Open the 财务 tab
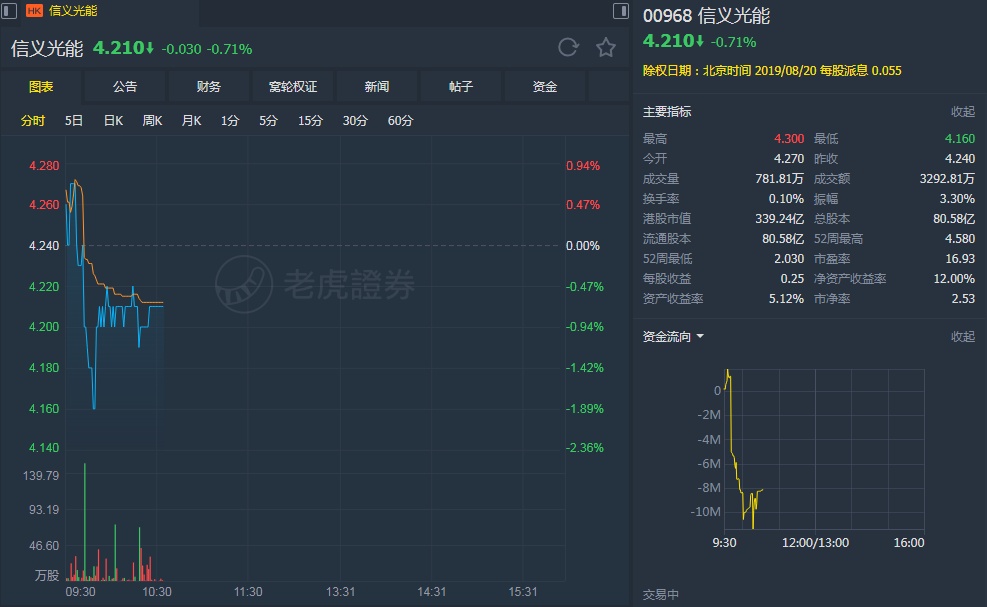 click(209, 87)
